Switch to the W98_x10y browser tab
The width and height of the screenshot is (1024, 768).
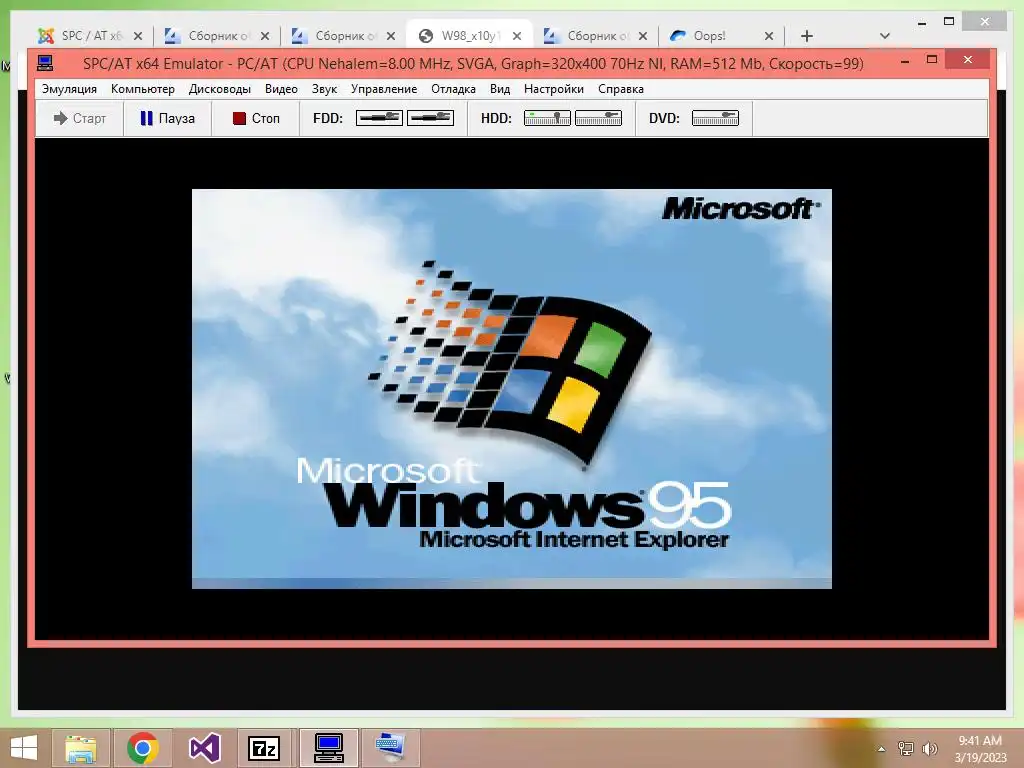point(469,36)
